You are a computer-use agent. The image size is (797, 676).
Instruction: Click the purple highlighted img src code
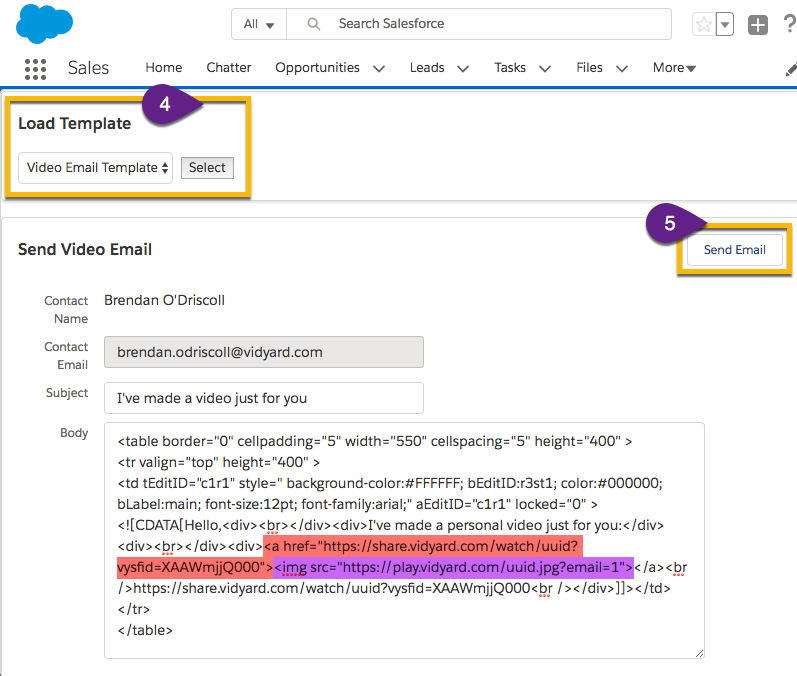[453, 567]
